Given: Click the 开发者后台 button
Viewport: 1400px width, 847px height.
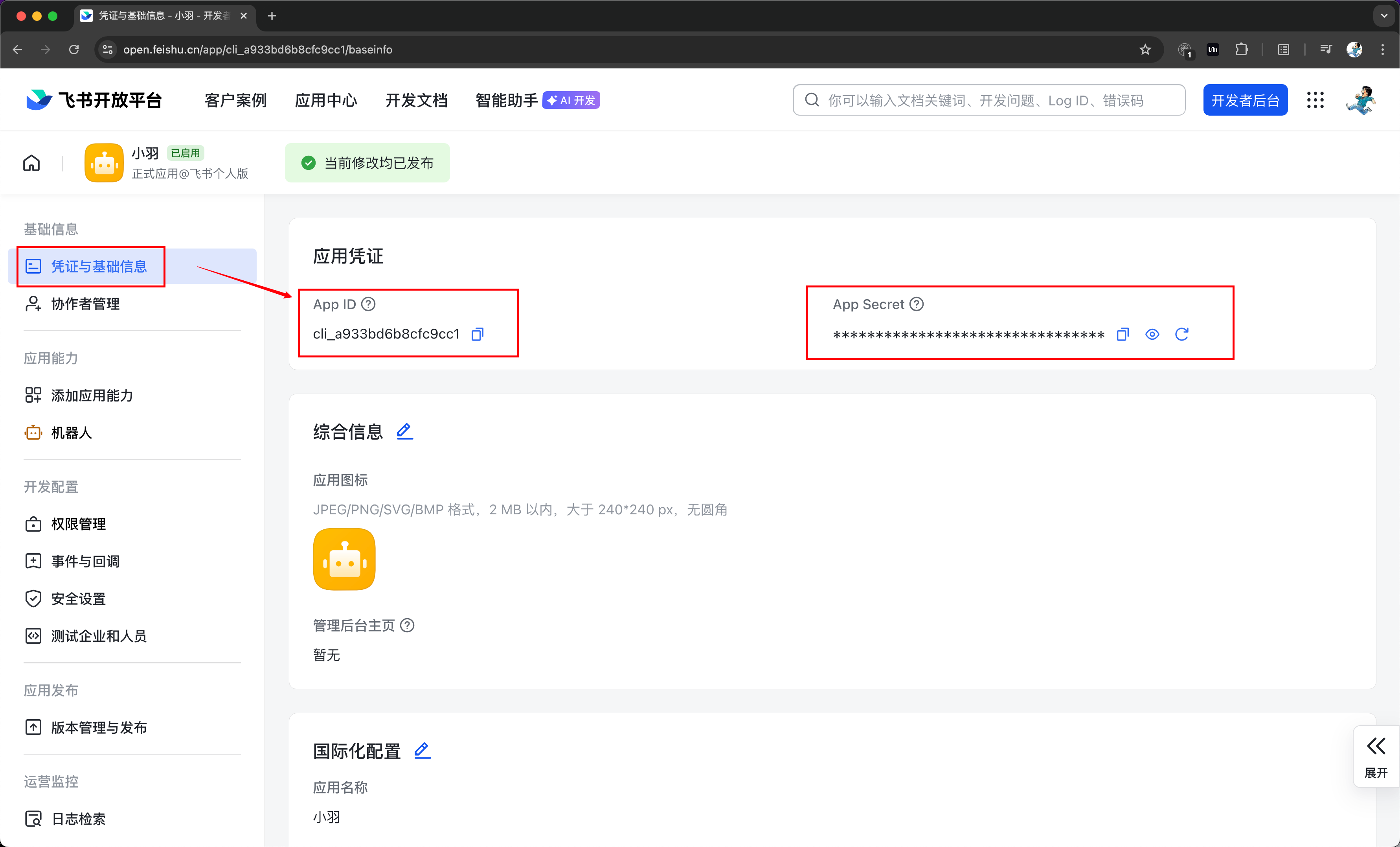Looking at the screenshot, I should click(1244, 100).
